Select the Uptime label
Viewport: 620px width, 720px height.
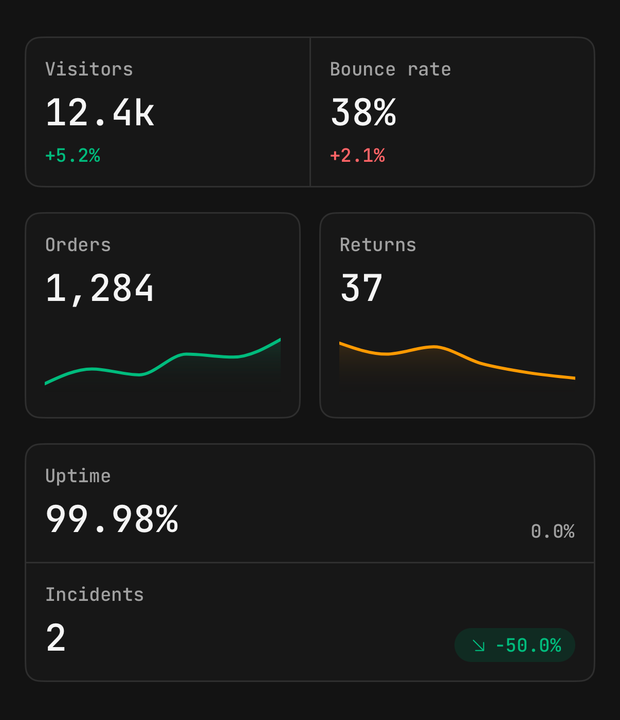78,476
